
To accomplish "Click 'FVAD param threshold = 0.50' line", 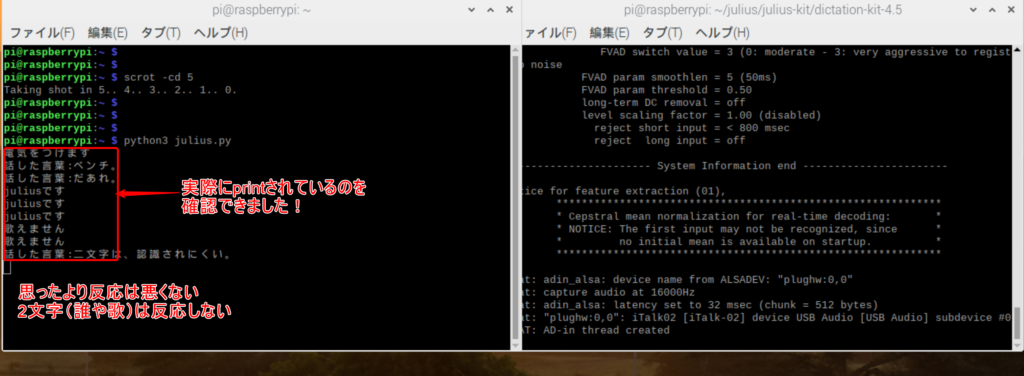I will pos(666,90).
